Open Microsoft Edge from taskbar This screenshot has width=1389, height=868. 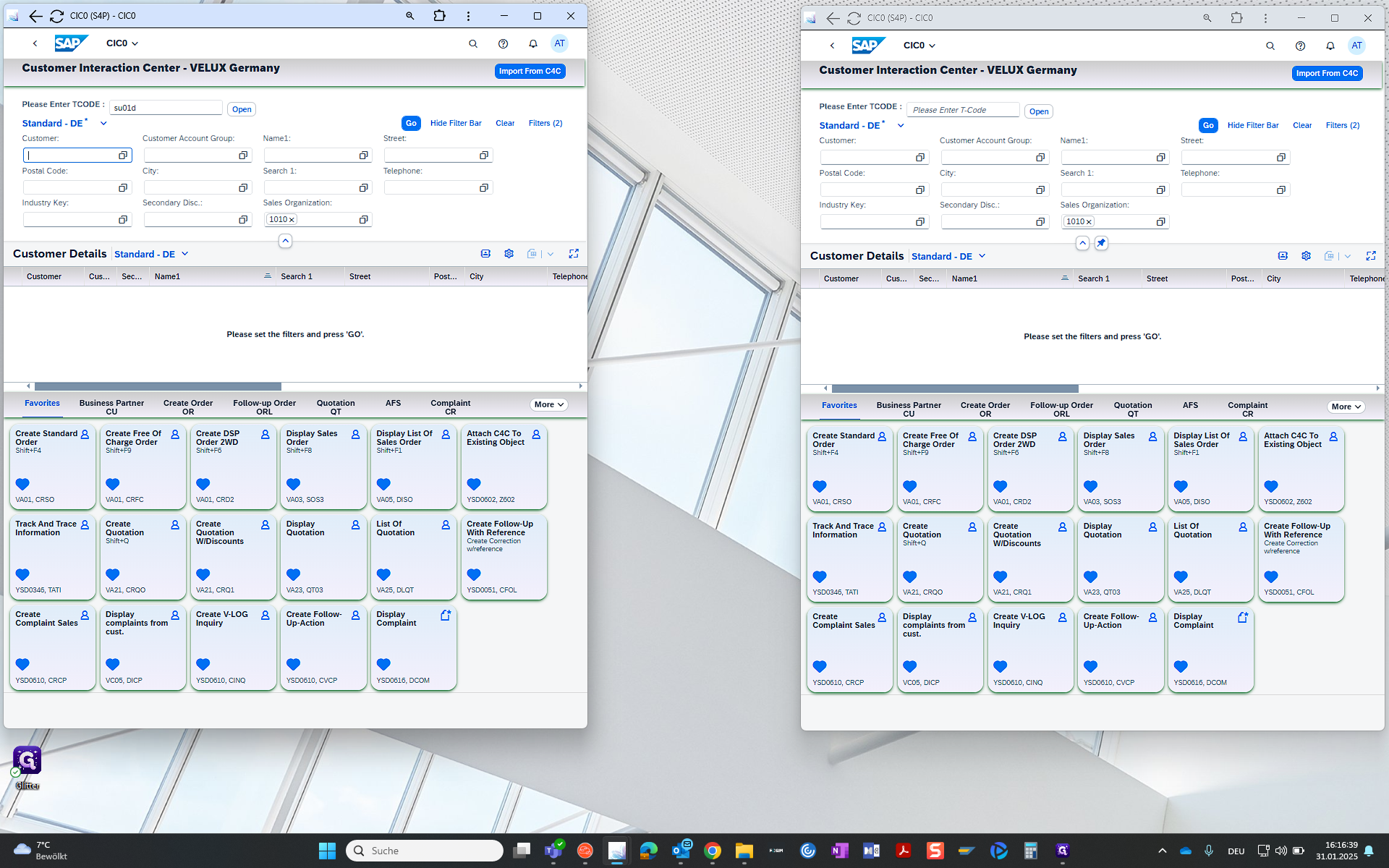(x=648, y=851)
